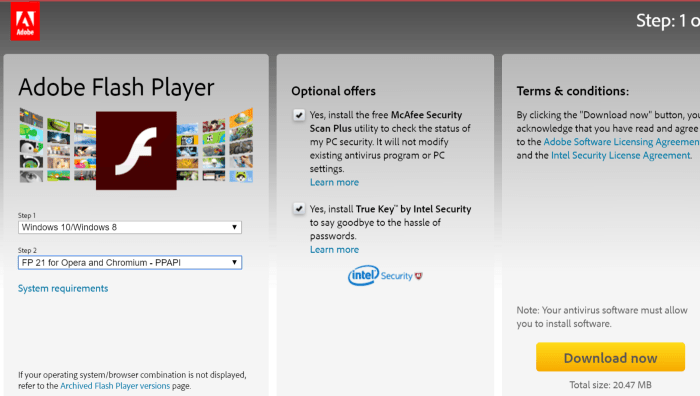Open Learn more under the True Key offer
The image size is (700, 396).
click(334, 250)
